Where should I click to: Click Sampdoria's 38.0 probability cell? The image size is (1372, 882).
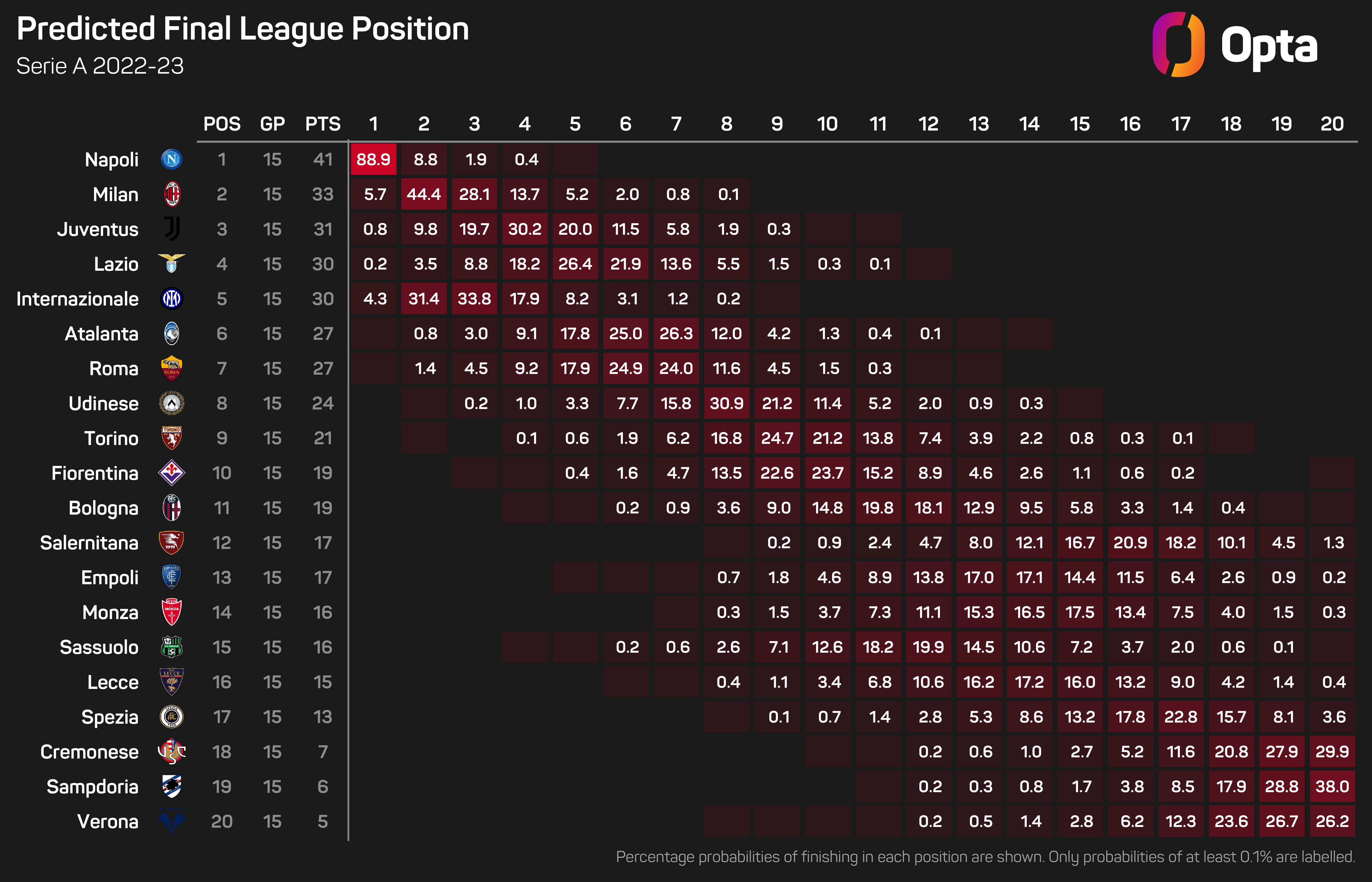point(1332,786)
